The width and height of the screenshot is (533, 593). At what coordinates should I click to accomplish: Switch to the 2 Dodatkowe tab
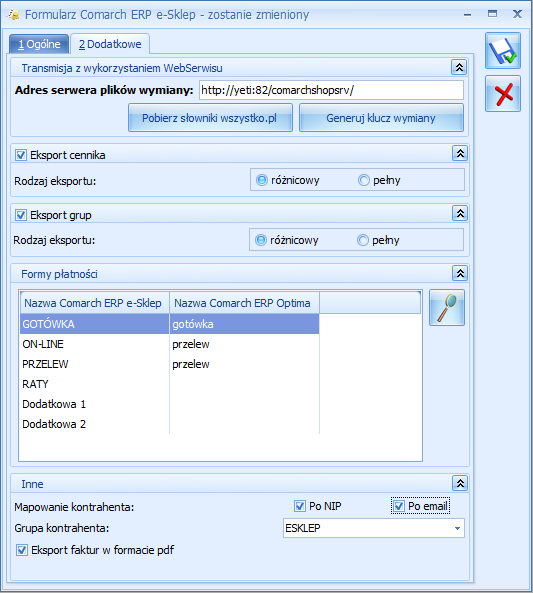(110, 44)
